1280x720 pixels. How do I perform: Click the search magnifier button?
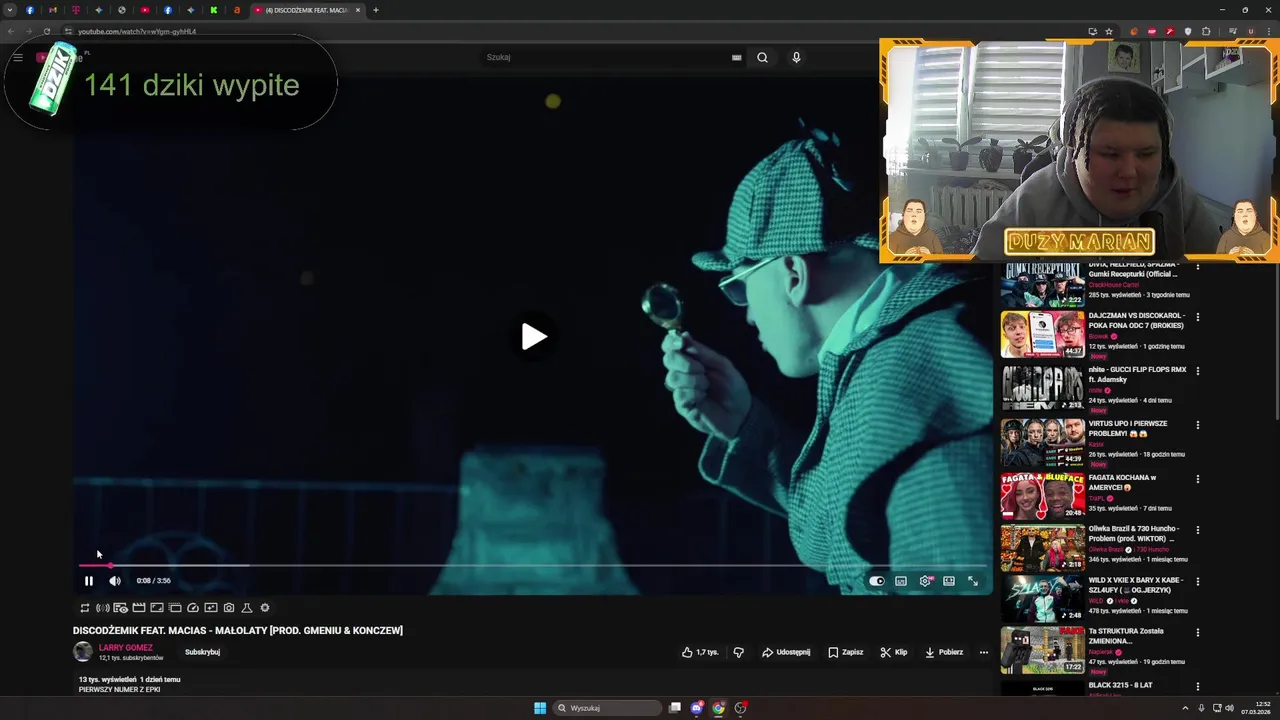pos(762,57)
